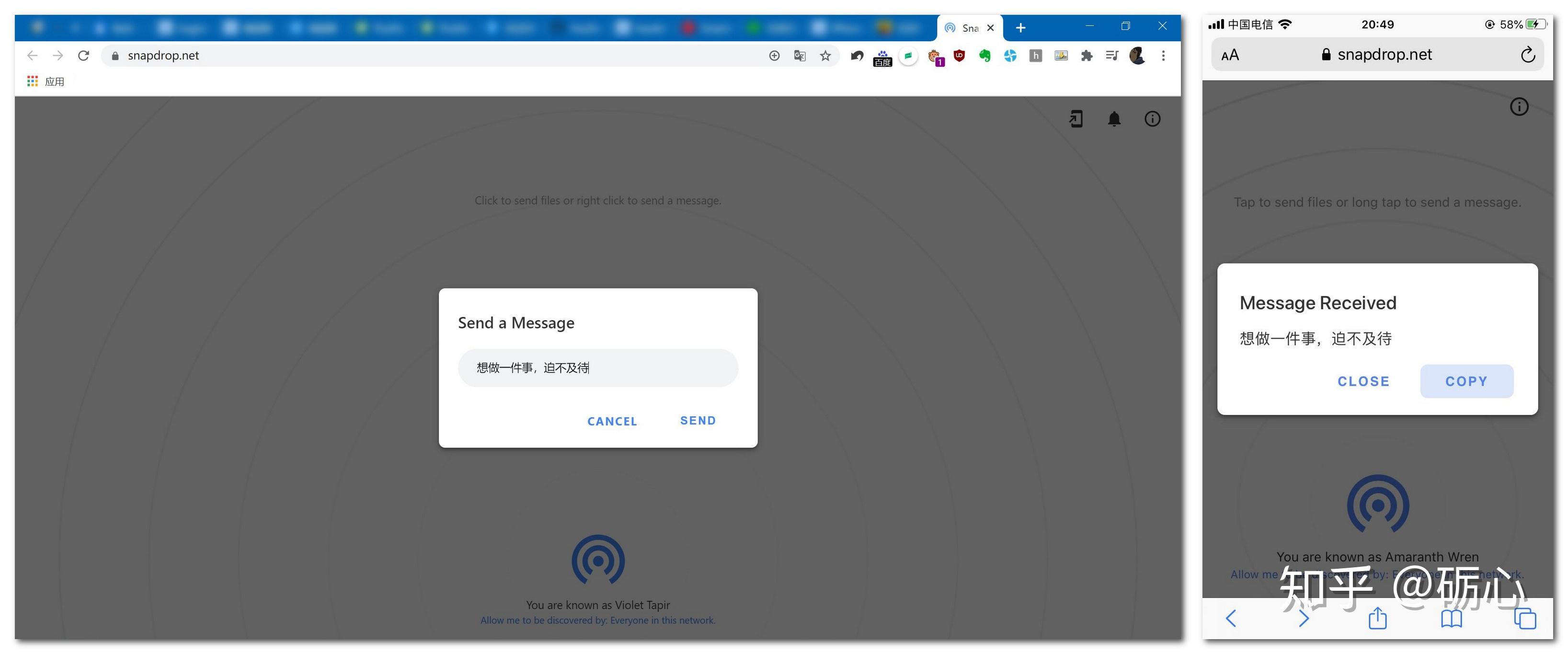Open Snapdrop about info icon on desktop

1153,119
